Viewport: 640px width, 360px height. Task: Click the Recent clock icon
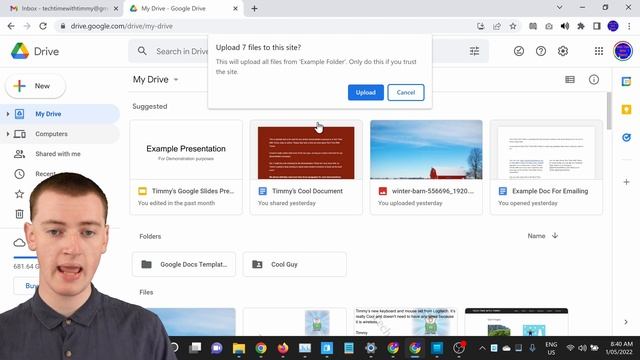coord(19,174)
